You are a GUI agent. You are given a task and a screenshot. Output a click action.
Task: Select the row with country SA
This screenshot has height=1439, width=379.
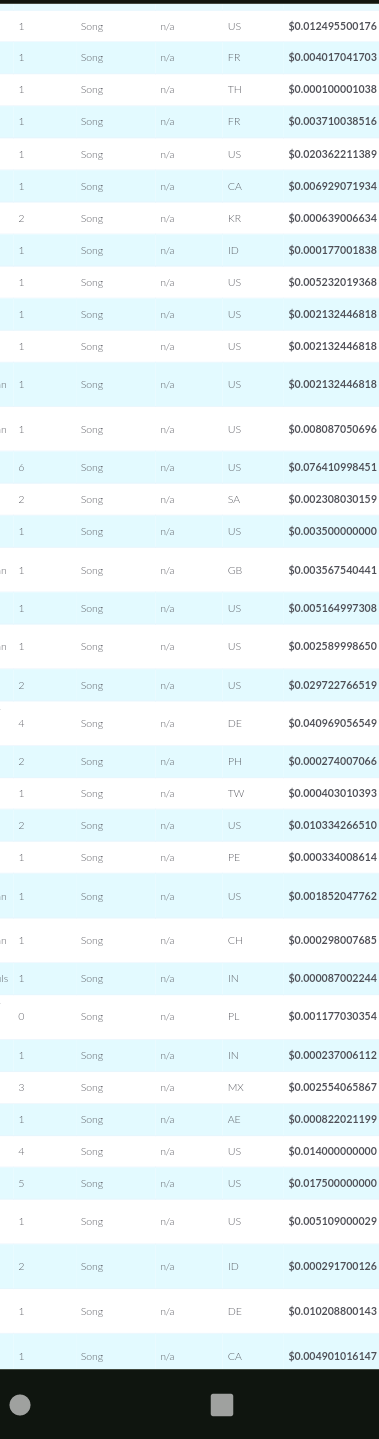coord(189,499)
